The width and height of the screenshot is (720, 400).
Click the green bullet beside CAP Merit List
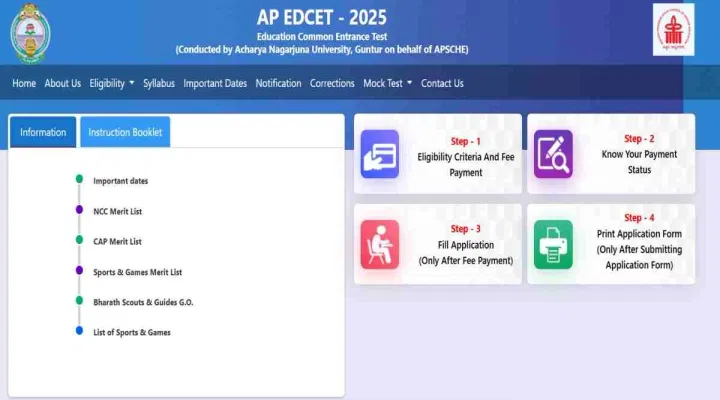coord(79,240)
